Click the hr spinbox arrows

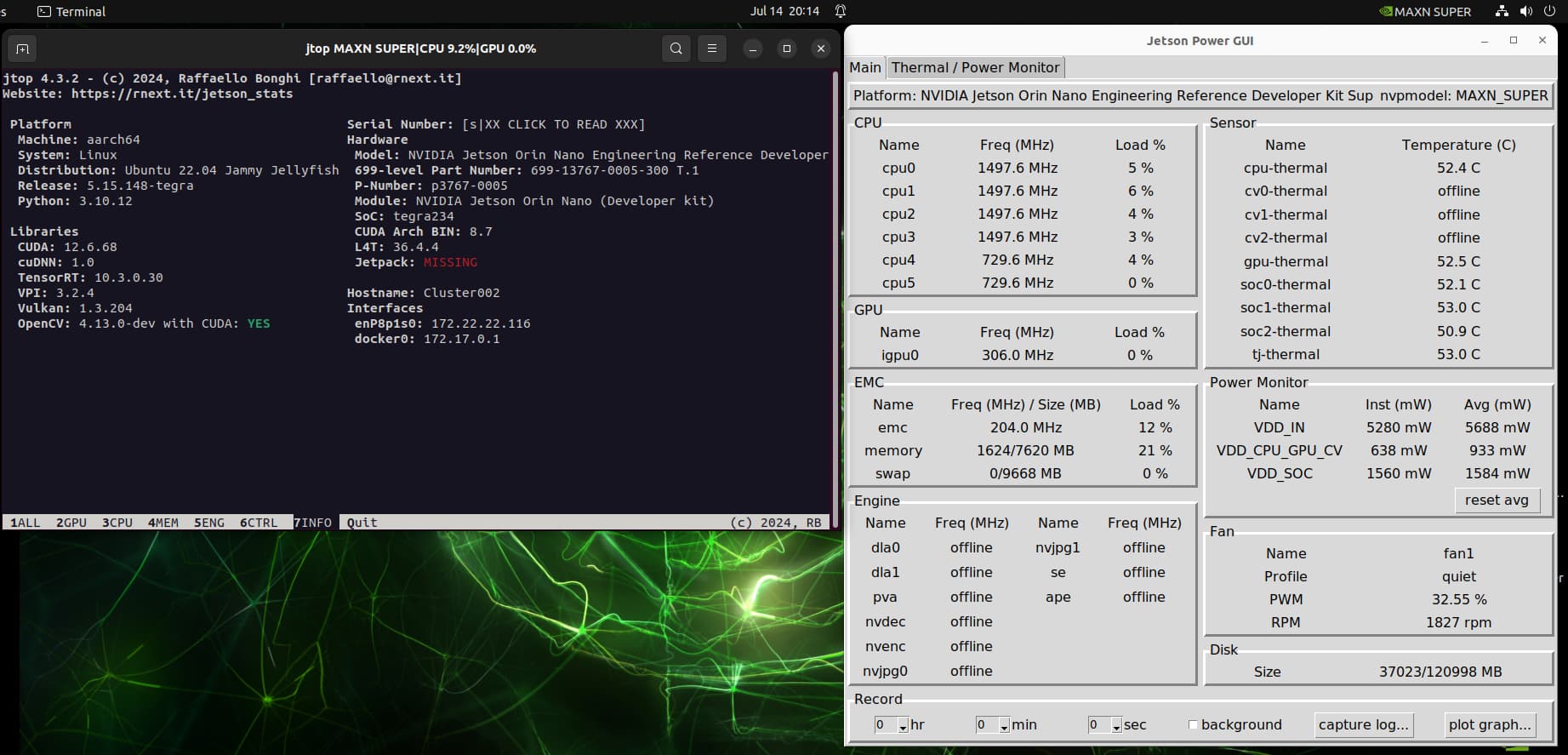pyautogui.click(x=903, y=725)
